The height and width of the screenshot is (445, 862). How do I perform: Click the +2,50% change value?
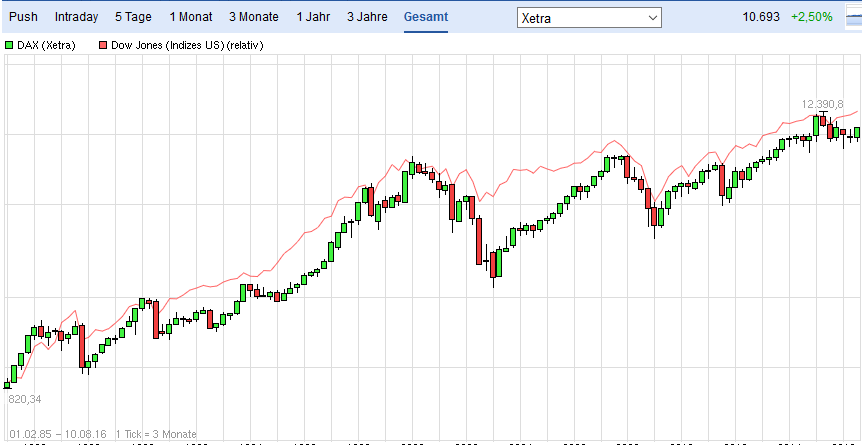811,17
